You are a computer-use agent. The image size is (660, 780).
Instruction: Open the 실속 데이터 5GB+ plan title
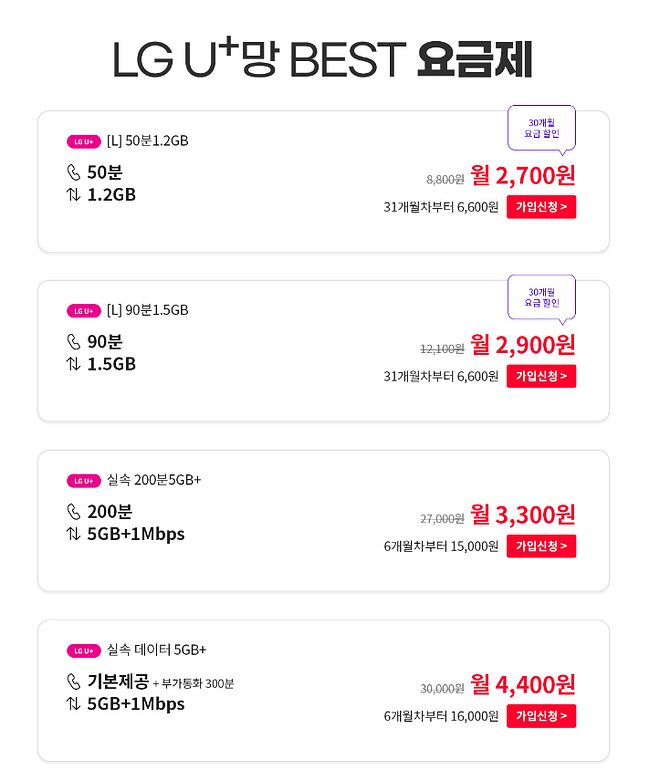pos(156,650)
